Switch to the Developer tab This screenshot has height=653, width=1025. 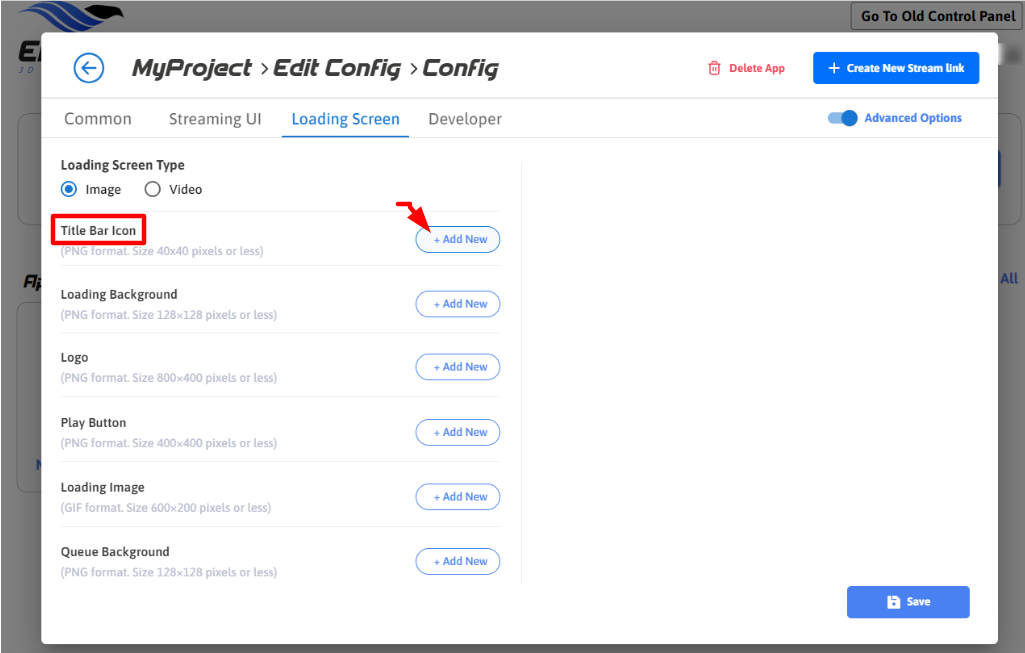465,119
